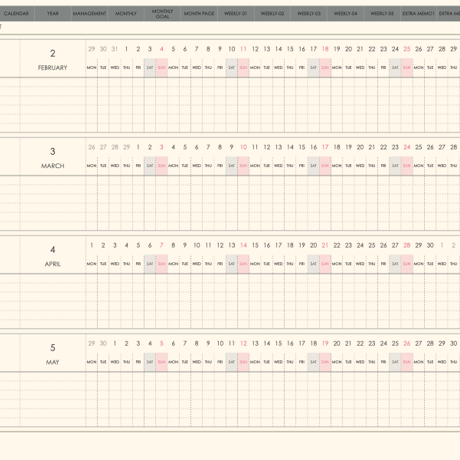Open the WEEKLY-04 tab

[x=346, y=14]
